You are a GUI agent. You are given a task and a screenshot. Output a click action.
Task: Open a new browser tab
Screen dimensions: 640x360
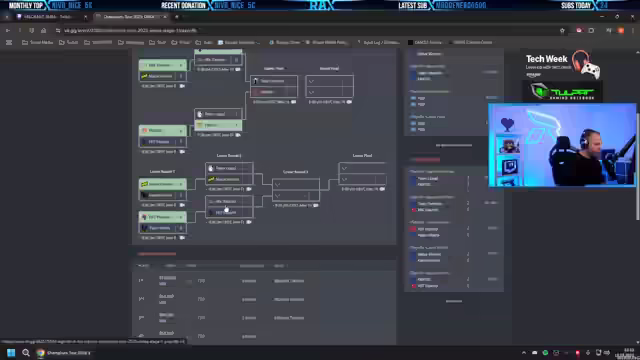point(177,17)
